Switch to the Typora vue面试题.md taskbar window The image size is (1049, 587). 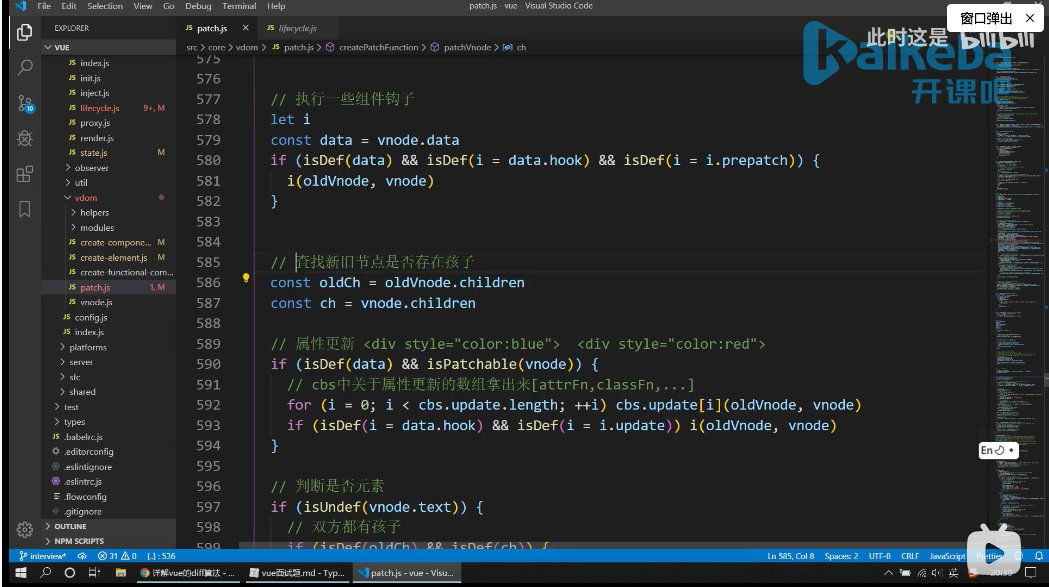pyautogui.click(x=296, y=573)
